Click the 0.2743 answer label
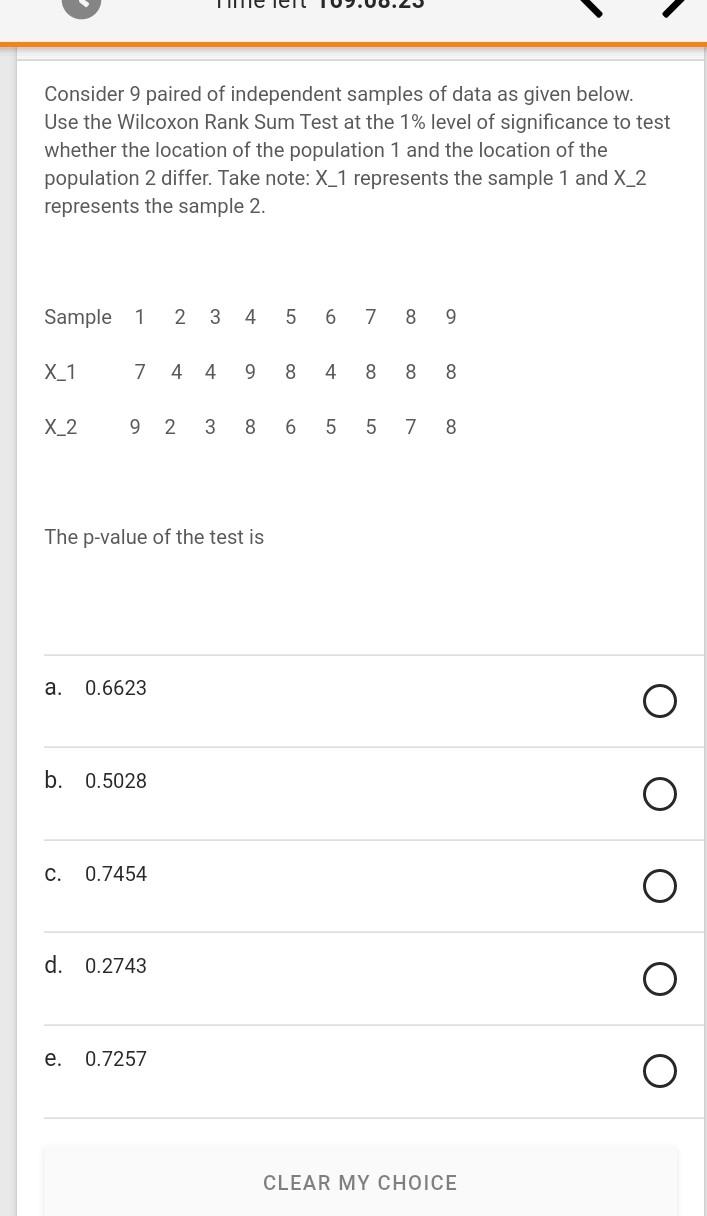 (x=115, y=966)
